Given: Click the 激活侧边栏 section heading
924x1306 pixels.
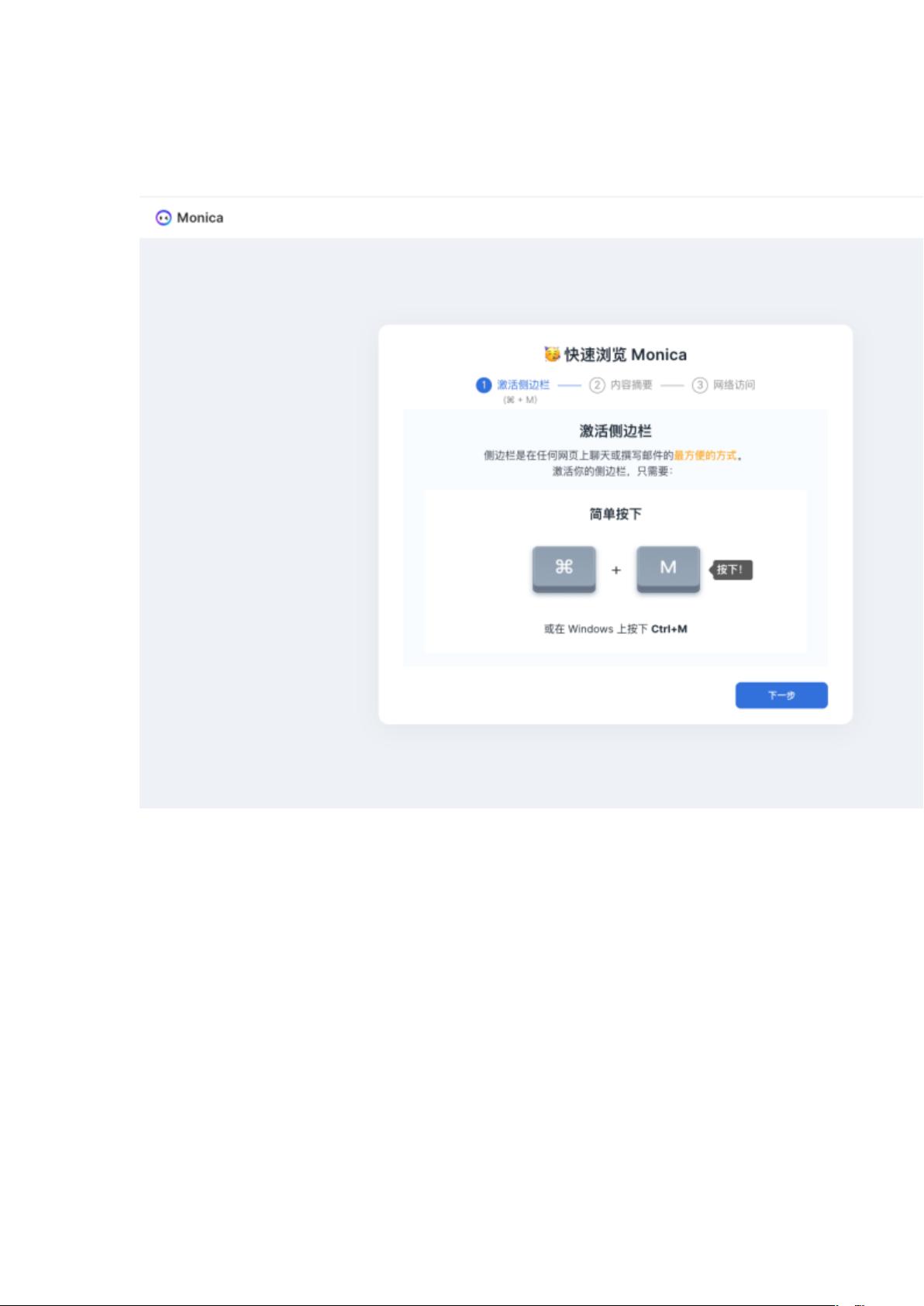Looking at the screenshot, I should click(x=615, y=431).
